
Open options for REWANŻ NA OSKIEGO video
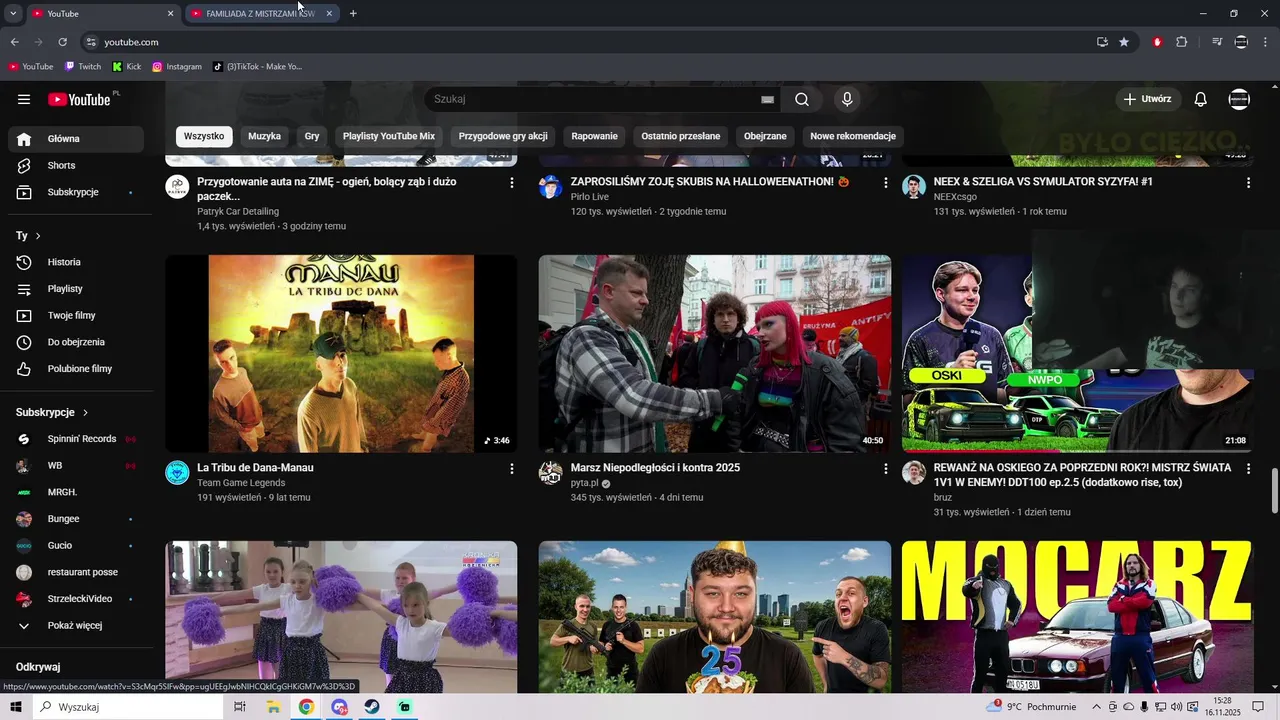[1248, 469]
